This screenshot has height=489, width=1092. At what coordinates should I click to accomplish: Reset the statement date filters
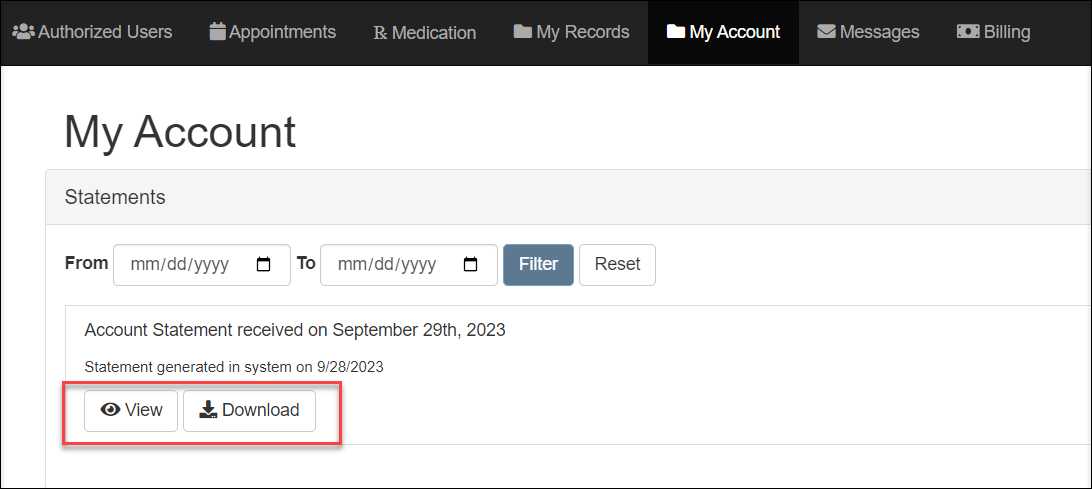617,265
